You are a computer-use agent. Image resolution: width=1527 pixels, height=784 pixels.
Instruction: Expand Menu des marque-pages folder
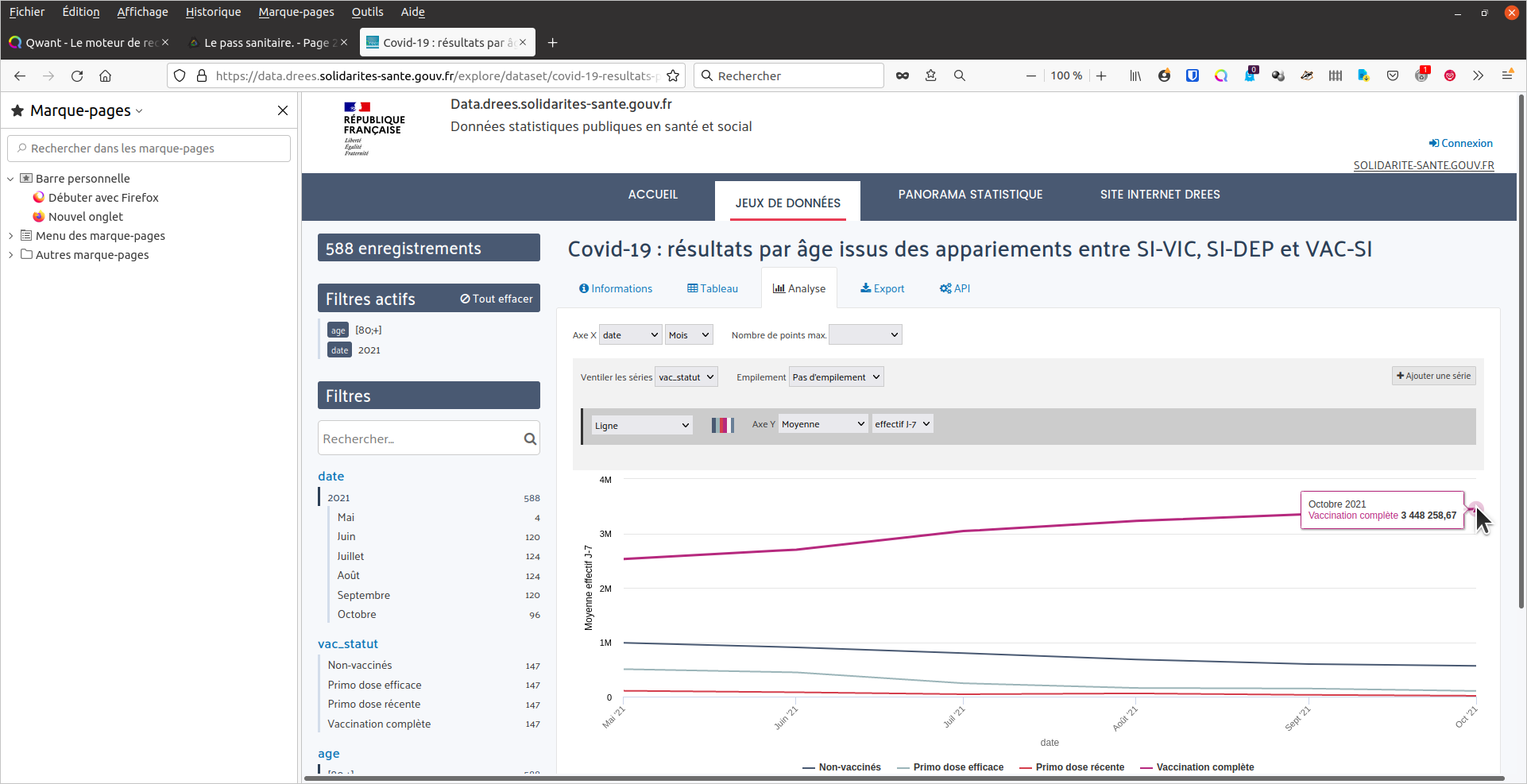pos(10,236)
